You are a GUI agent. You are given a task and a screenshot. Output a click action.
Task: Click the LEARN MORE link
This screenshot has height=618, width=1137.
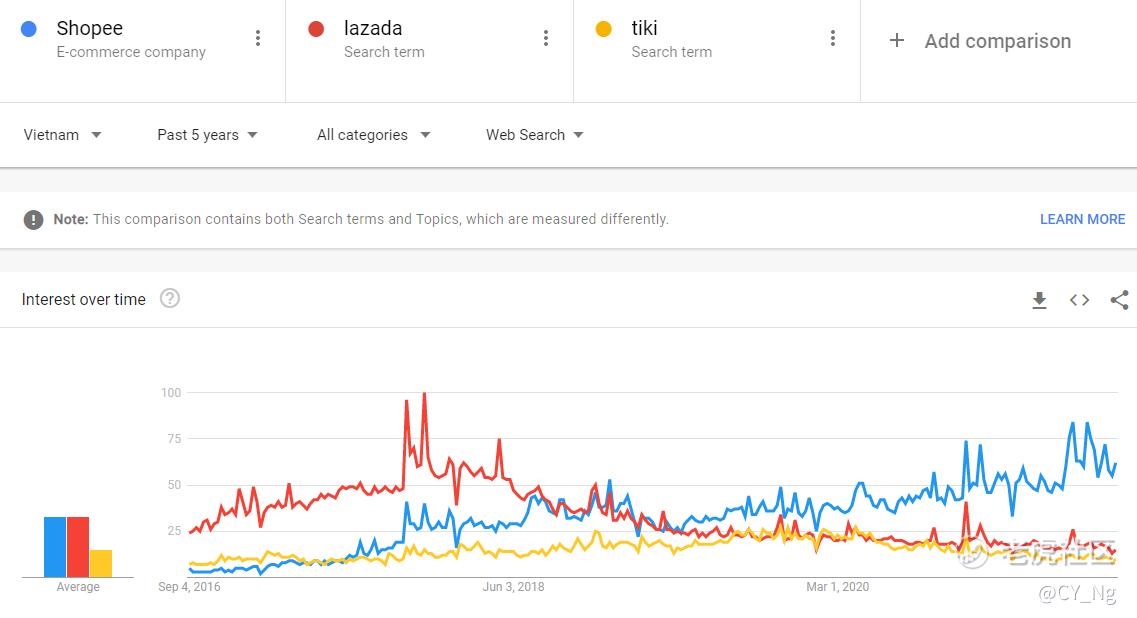tap(1082, 219)
